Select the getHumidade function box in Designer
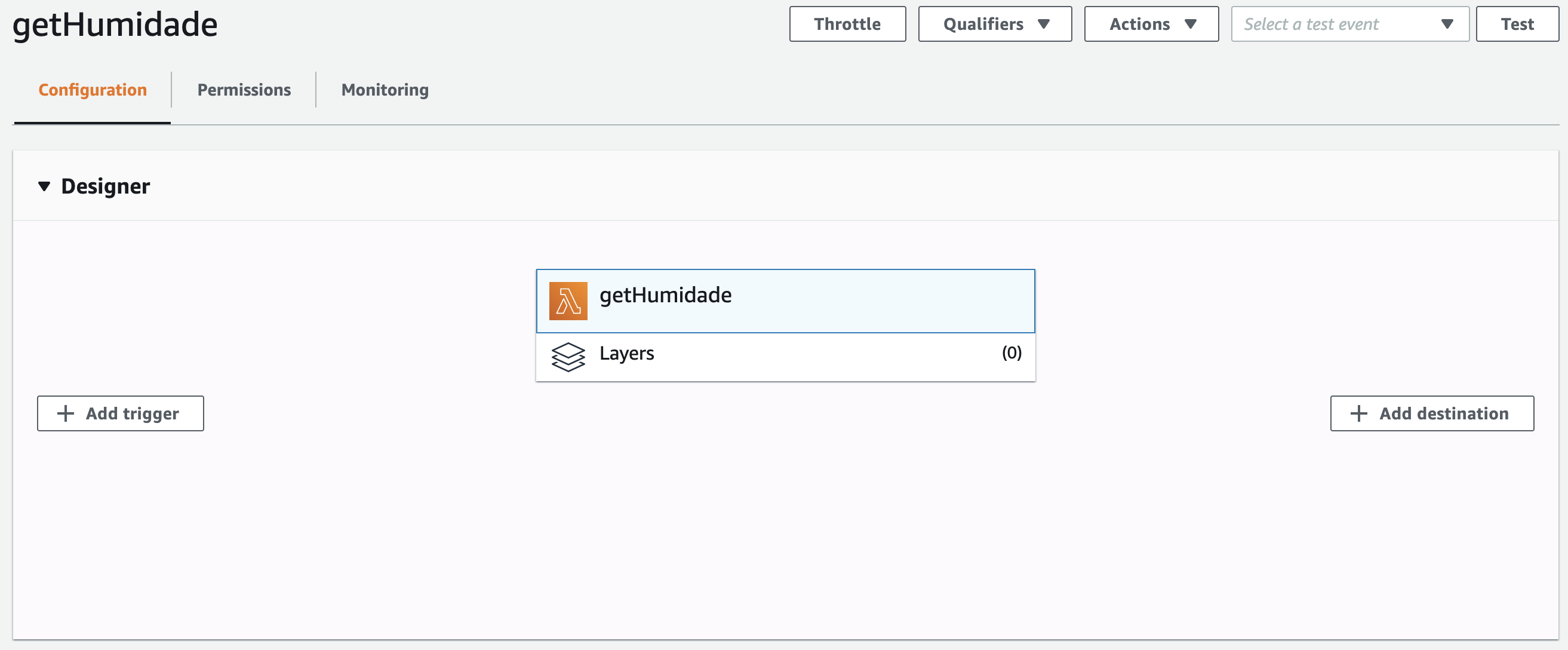The width and height of the screenshot is (1568, 650). tap(785, 301)
